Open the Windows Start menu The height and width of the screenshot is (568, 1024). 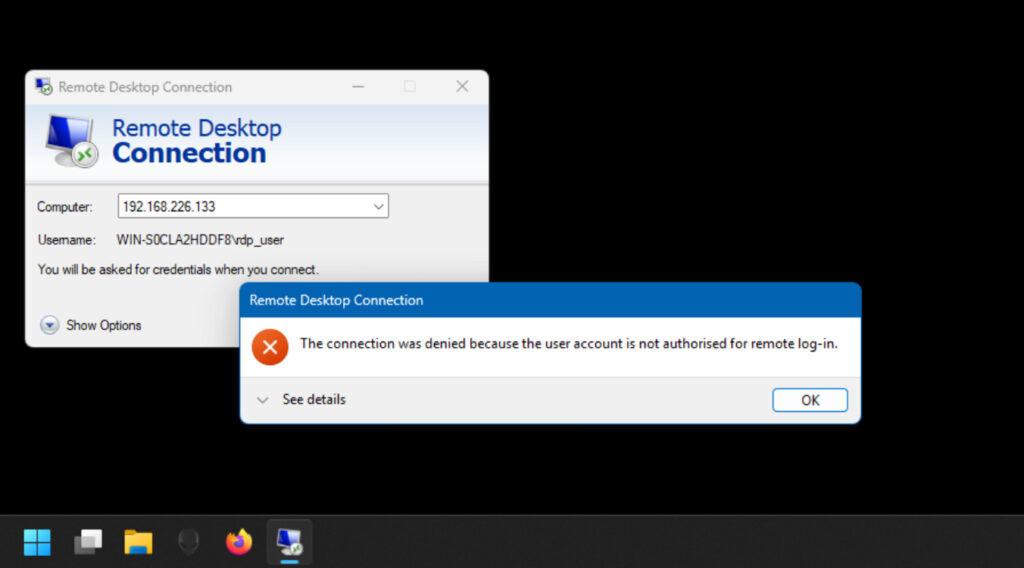pyautogui.click(x=37, y=542)
